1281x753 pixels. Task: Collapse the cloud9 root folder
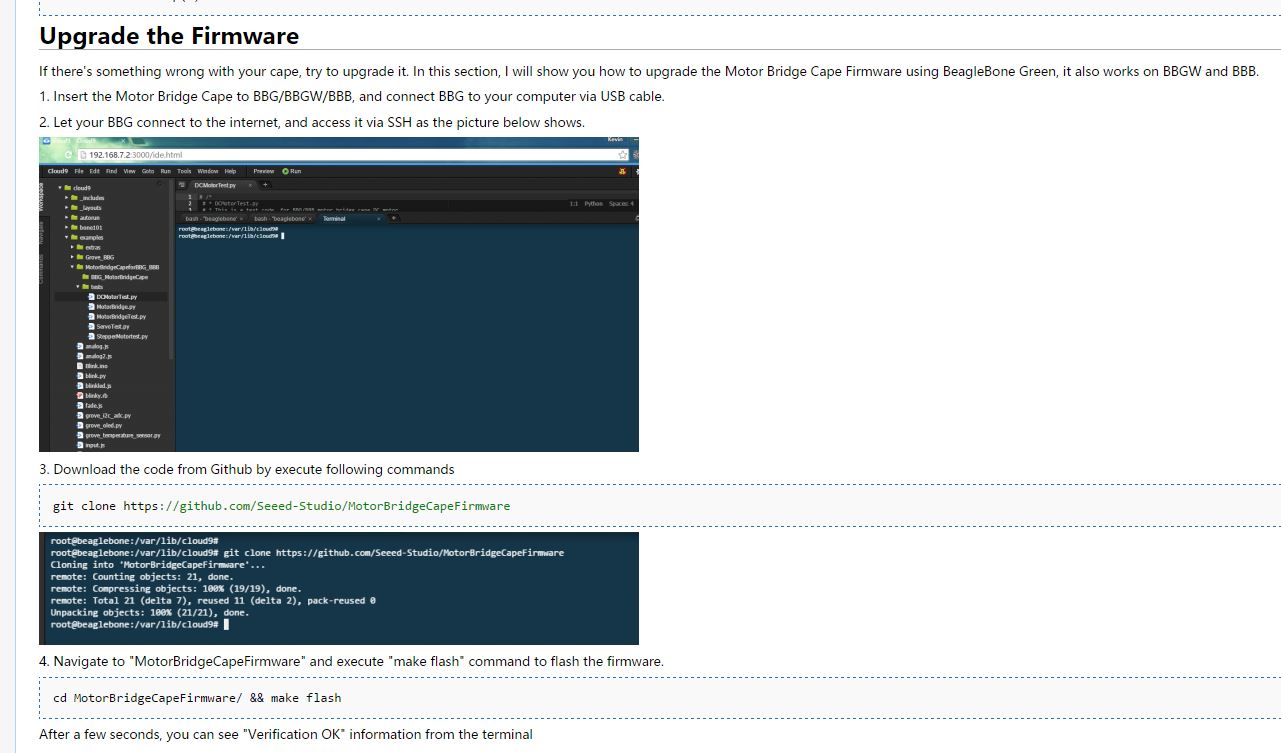tap(60, 188)
